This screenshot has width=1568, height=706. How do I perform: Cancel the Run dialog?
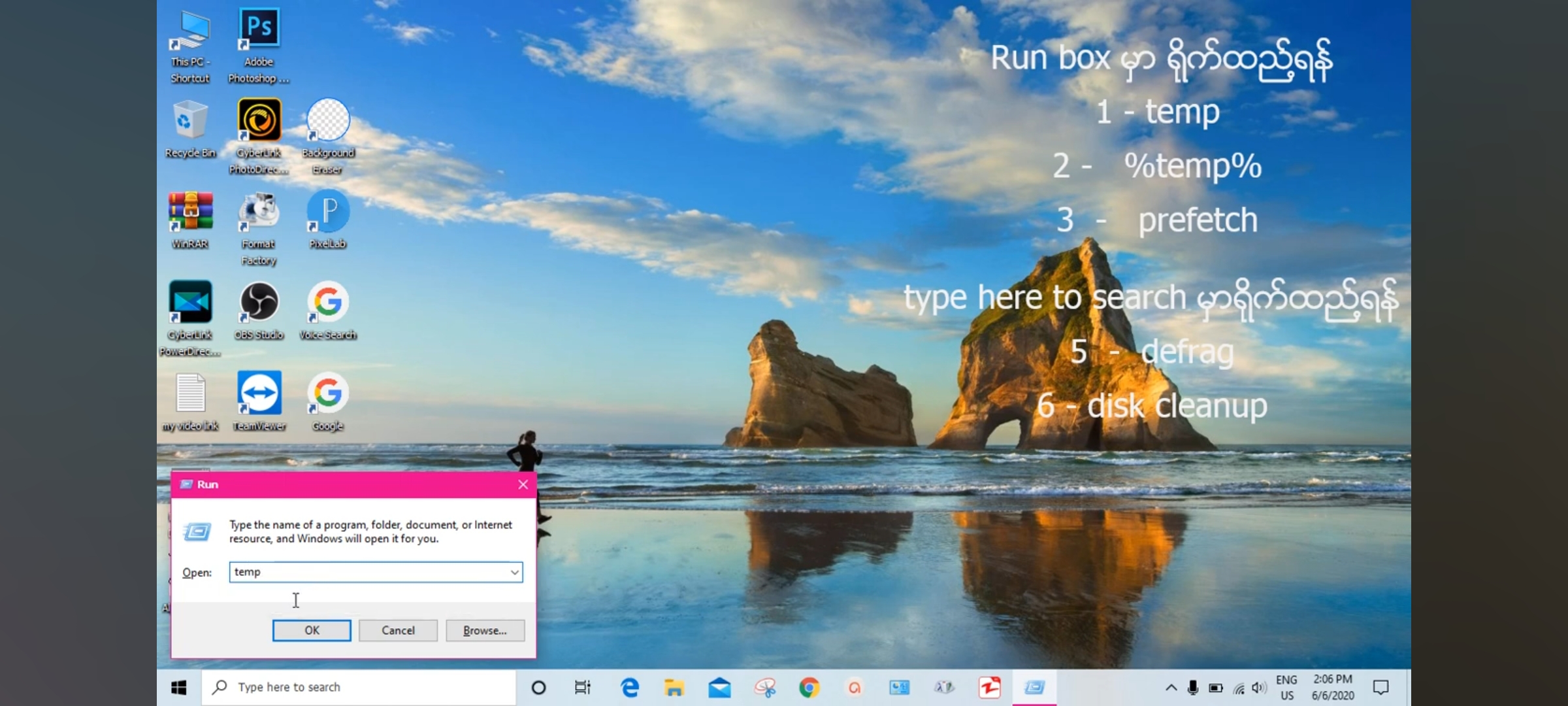398,630
